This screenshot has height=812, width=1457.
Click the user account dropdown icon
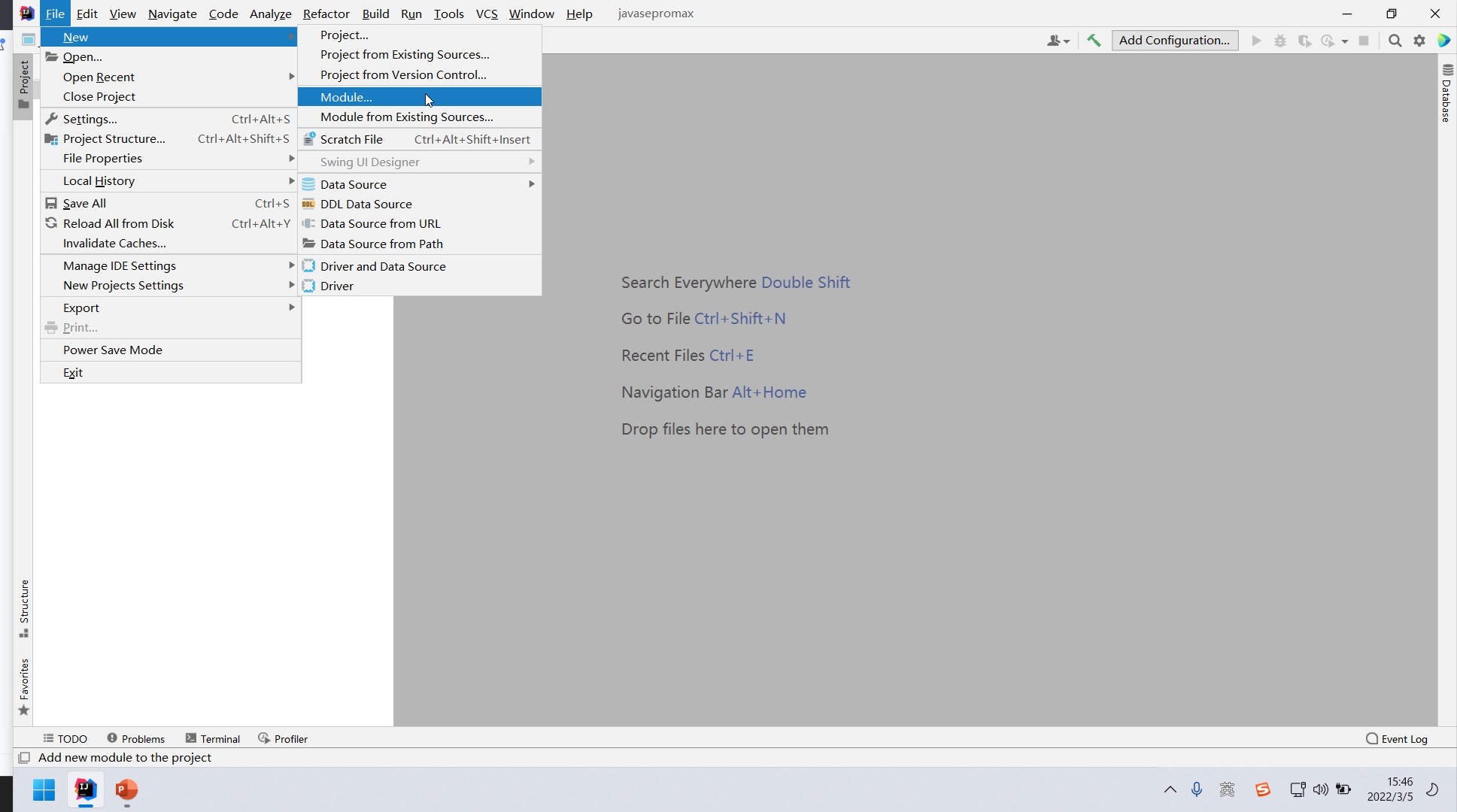tap(1058, 41)
